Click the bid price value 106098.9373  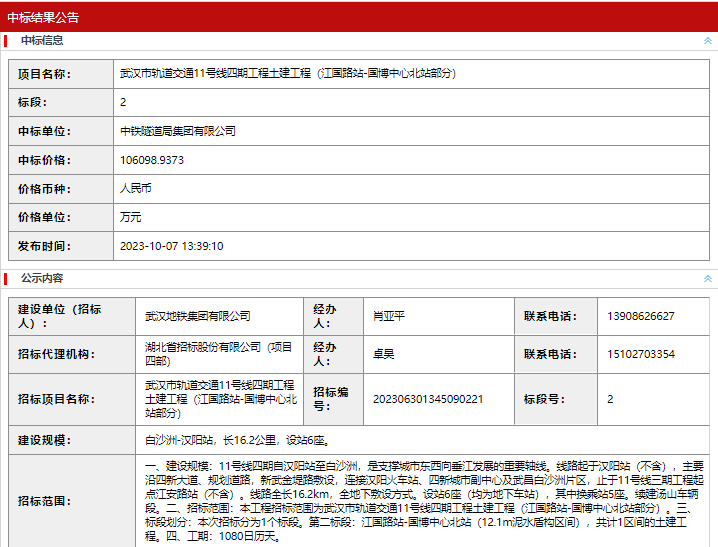[x=152, y=160]
